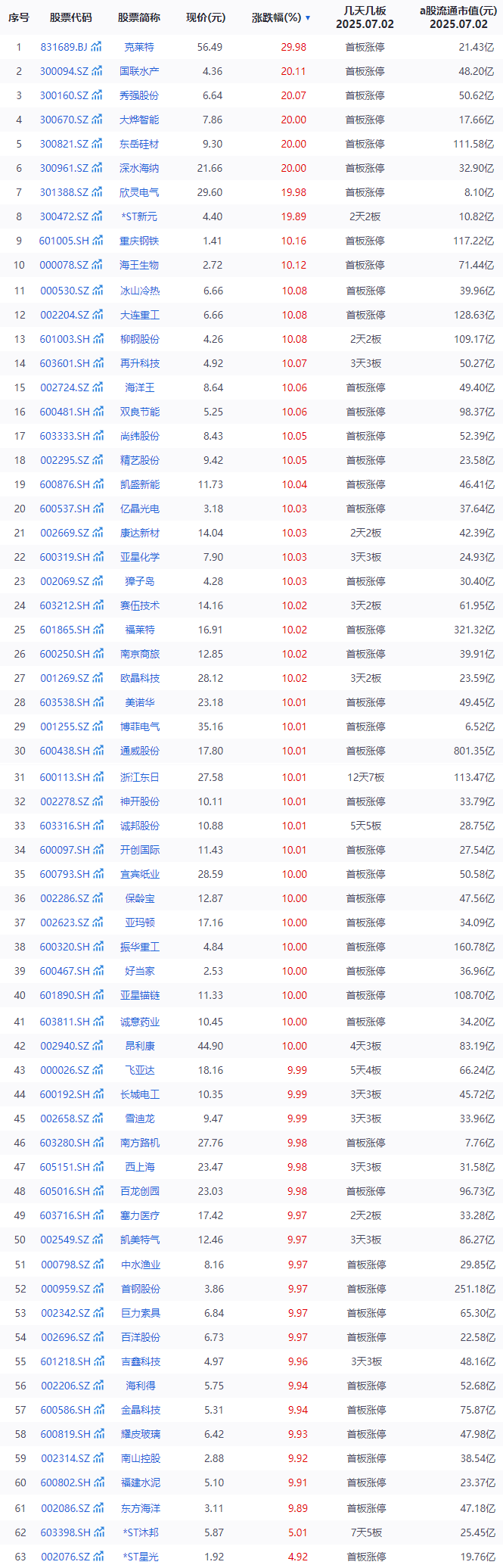Open stock name link 昂利康
This screenshot has width=503, height=1568.
coord(140,1046)
